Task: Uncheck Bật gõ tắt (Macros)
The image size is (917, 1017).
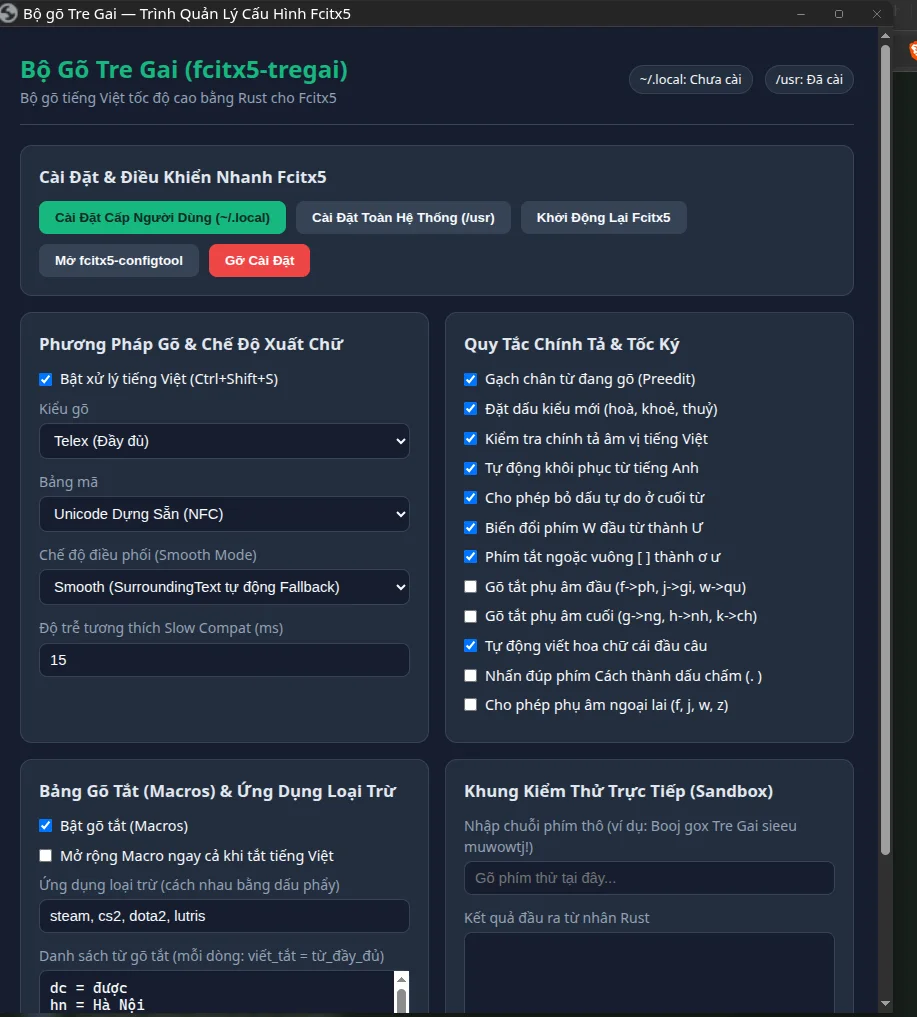Action: (x=45, y=826)
